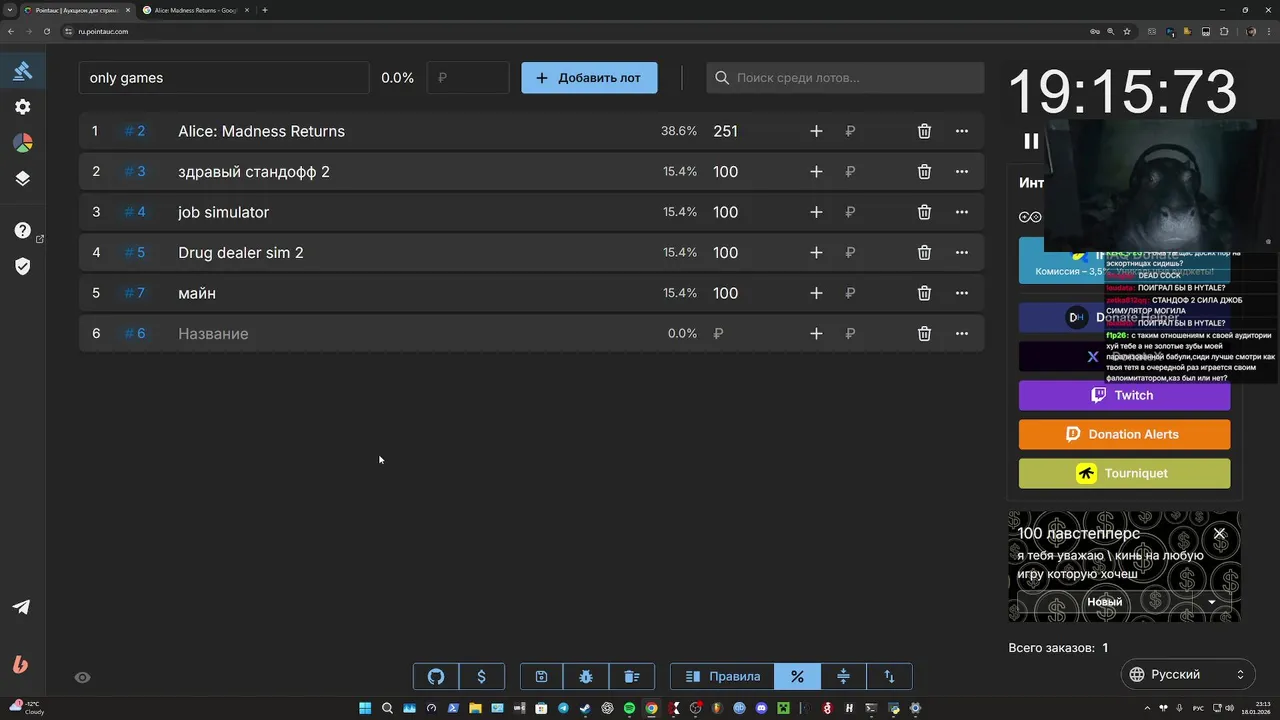Open Telegram from the taskbar
1280x720 pixels.
pos(563,708)
